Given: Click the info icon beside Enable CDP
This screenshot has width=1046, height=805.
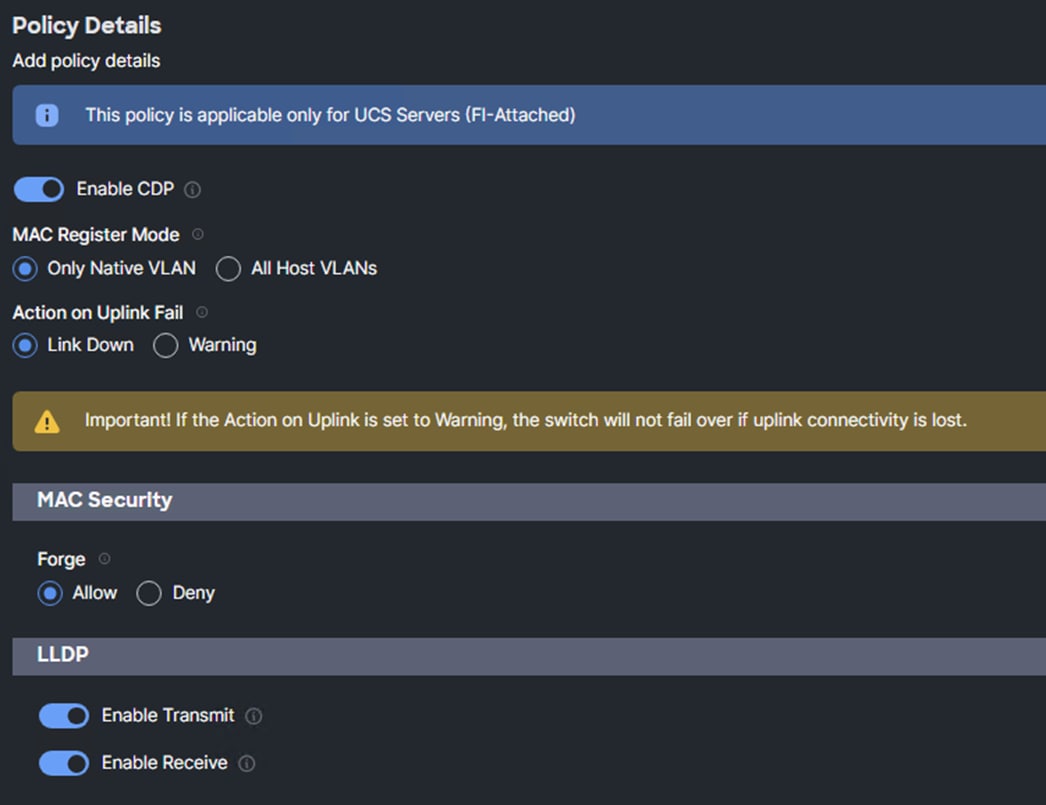Looking at the screenshot, I should 193,189.
